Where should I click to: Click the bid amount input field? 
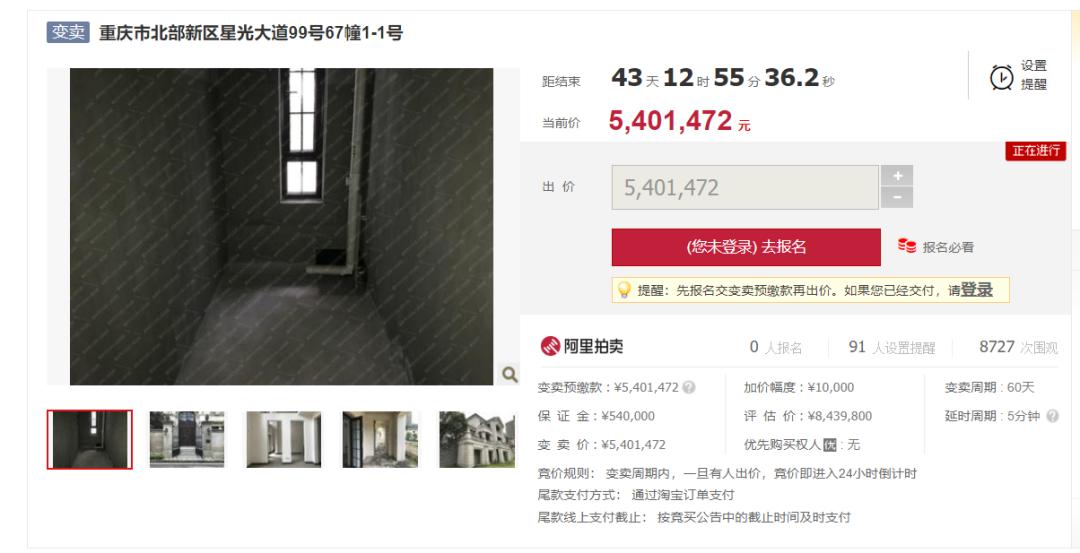point(745,187)
